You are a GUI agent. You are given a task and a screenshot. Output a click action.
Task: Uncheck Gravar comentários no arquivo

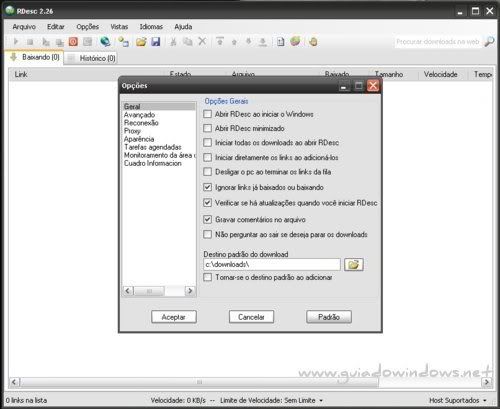pos(207,219)
